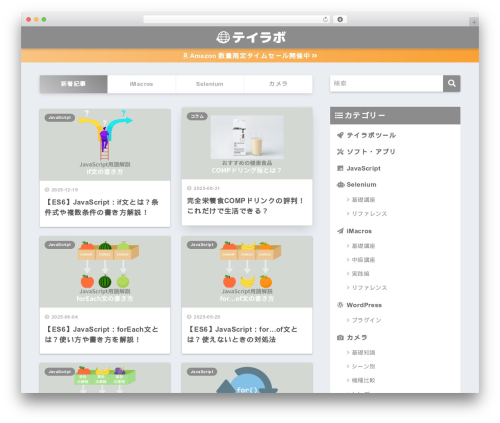Click the JavaScript tag on for...of article

(x=202, y=245)
